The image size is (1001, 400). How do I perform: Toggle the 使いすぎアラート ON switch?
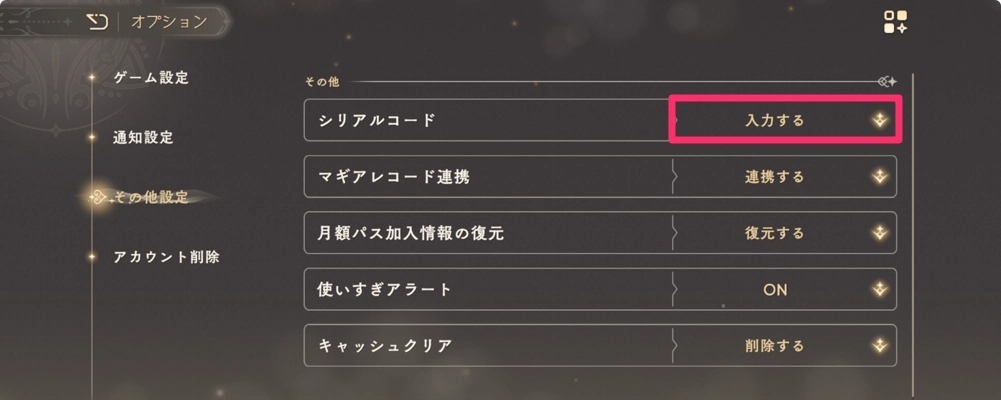click(x=775, y=290)
